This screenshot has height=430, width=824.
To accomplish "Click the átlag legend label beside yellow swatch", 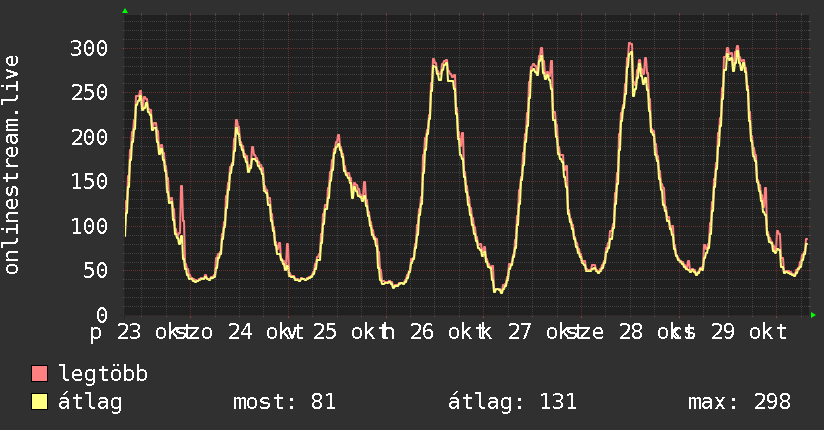I will (x=90, y=402).
